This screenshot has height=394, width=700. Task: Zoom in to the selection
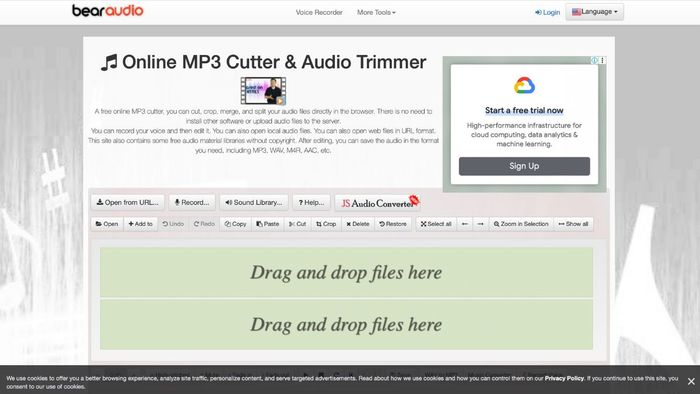tap(521, 224)
